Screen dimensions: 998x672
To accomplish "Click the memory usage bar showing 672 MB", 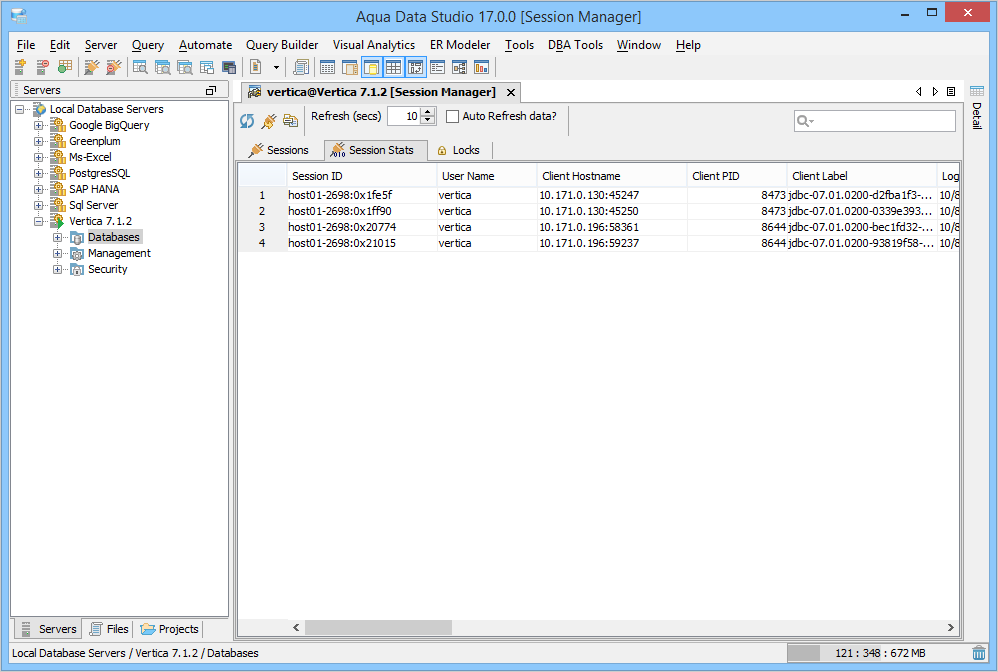I will tap(878, 653).
